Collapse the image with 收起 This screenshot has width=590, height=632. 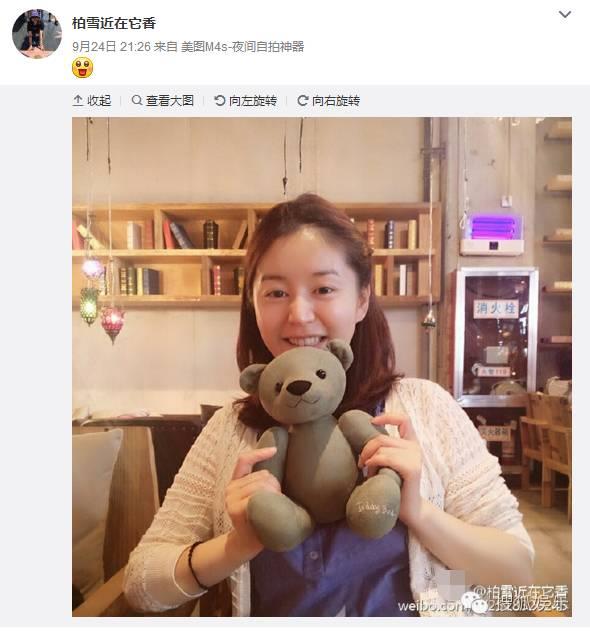click(92, 100)
